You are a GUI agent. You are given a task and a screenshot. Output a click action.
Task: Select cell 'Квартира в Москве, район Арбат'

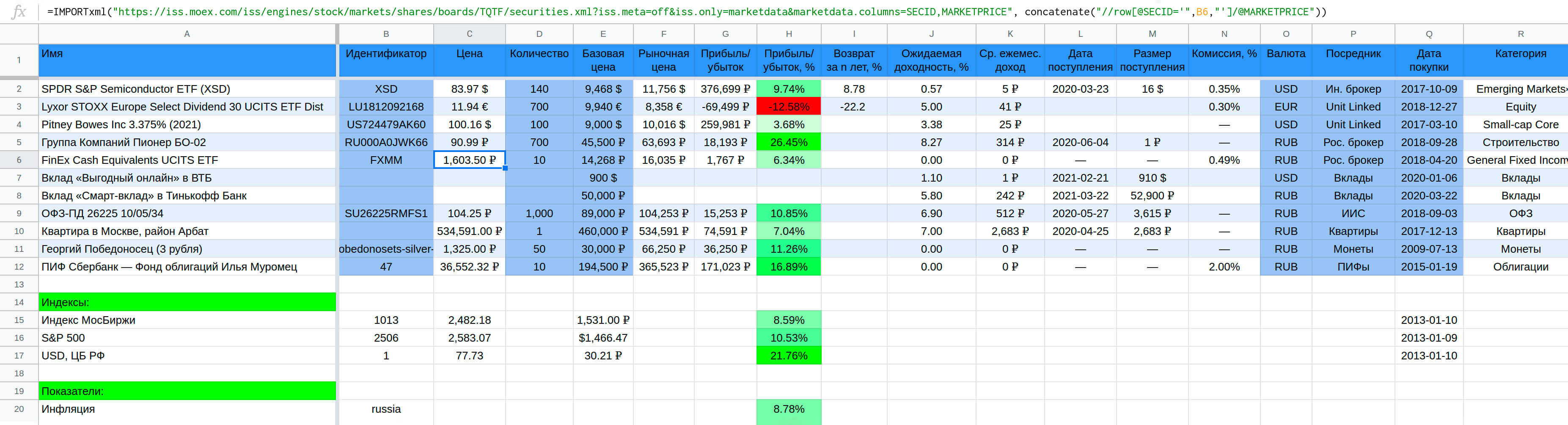tap(187, 232)
